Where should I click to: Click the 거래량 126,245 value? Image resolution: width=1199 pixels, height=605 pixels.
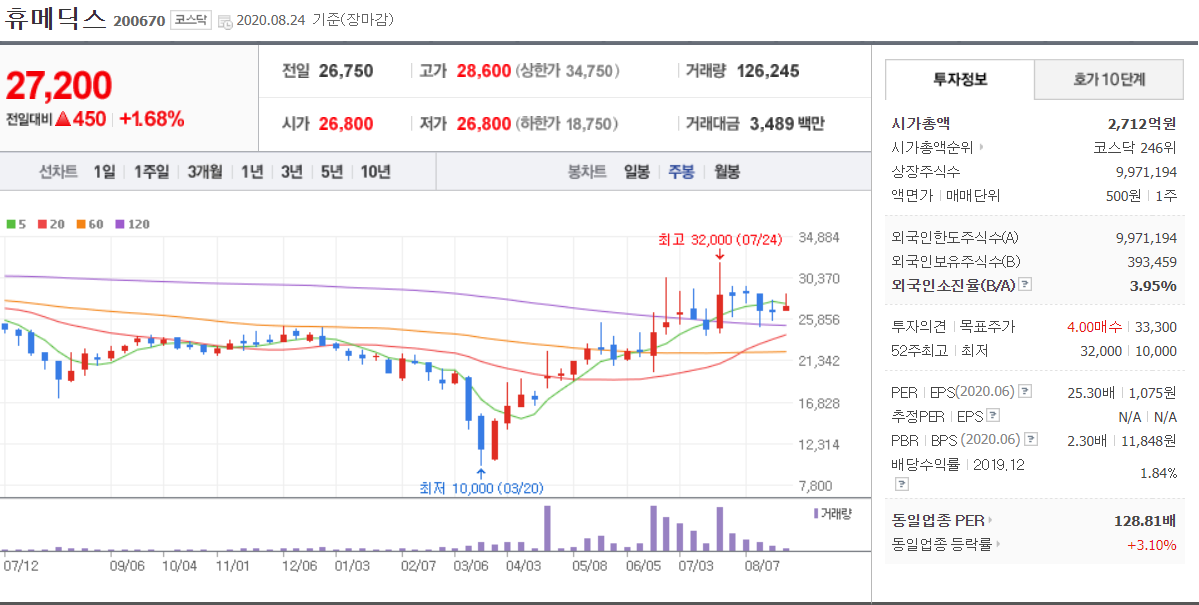pyautogui.click(x=768, y=71)
